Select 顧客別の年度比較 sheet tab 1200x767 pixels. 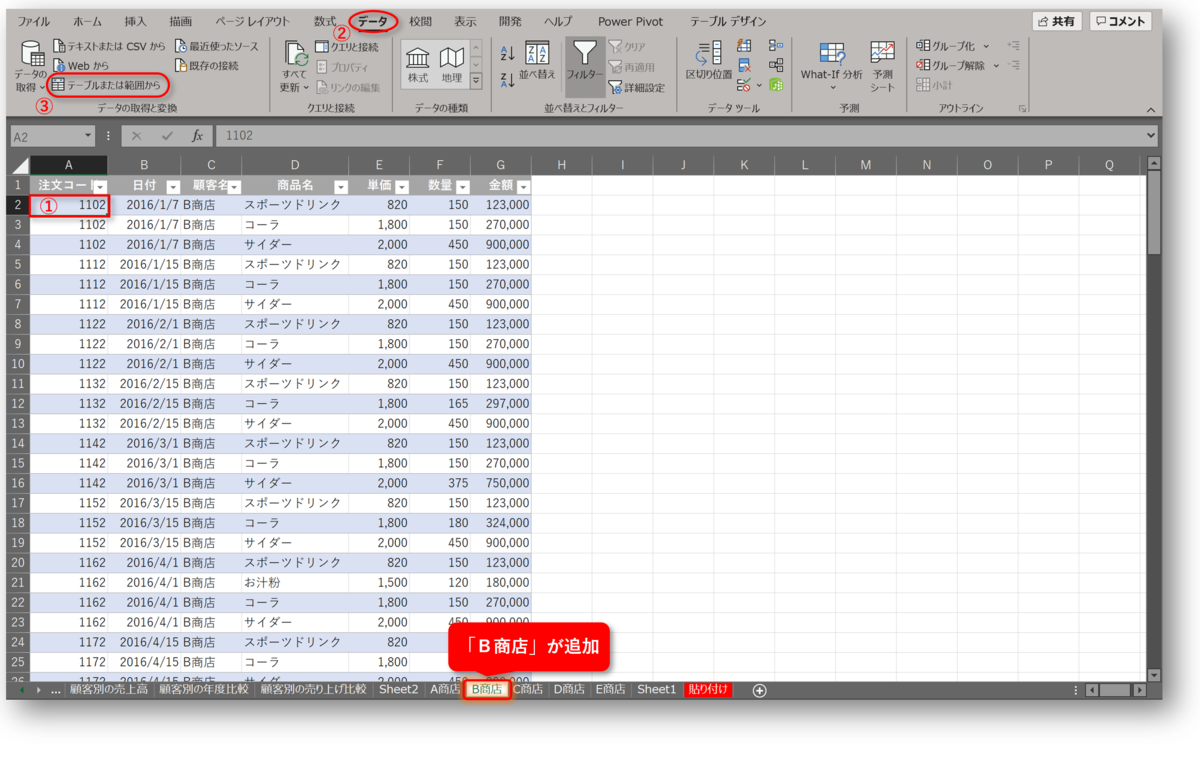coord(204,689)
